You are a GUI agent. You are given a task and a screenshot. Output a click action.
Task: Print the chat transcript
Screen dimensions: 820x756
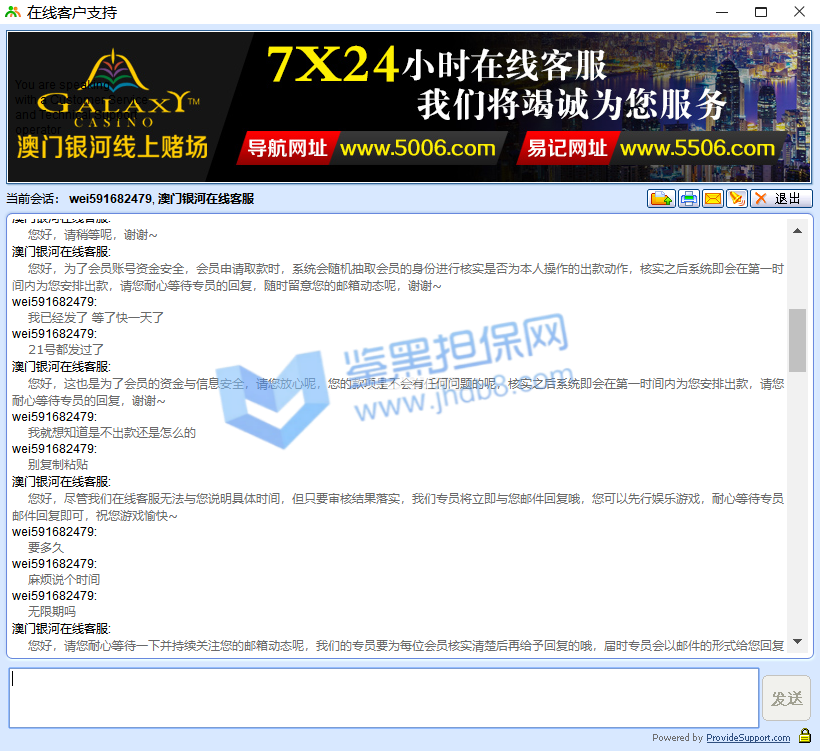point(689,199)
